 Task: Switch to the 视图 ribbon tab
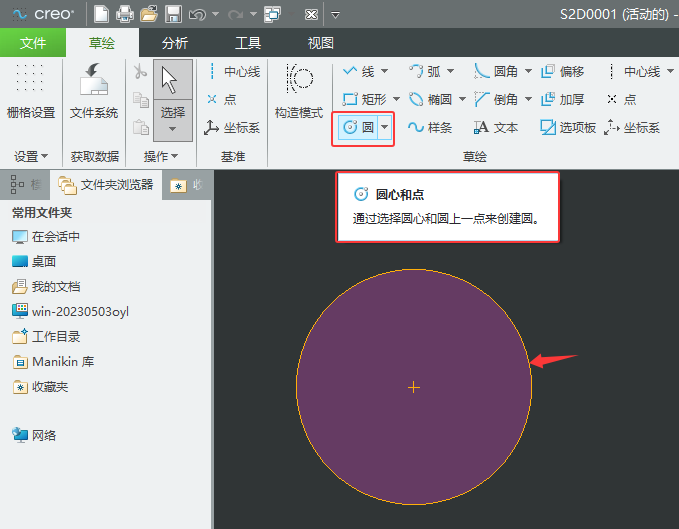[320, 43]
